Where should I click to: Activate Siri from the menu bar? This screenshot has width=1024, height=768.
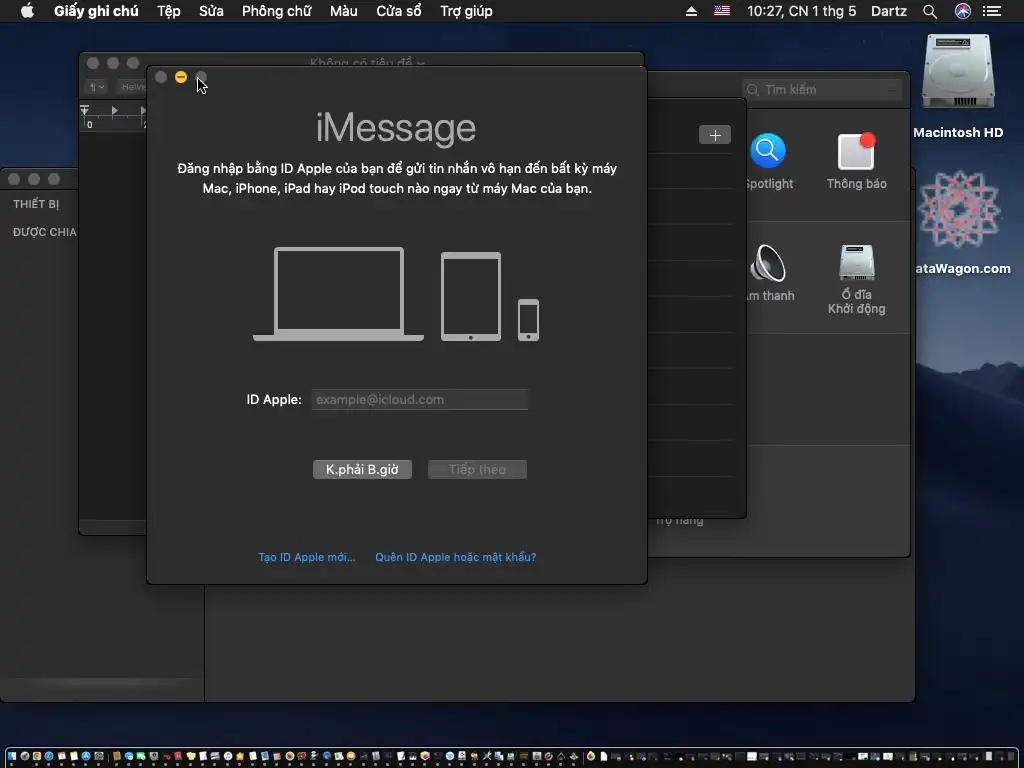click(963, 11)
